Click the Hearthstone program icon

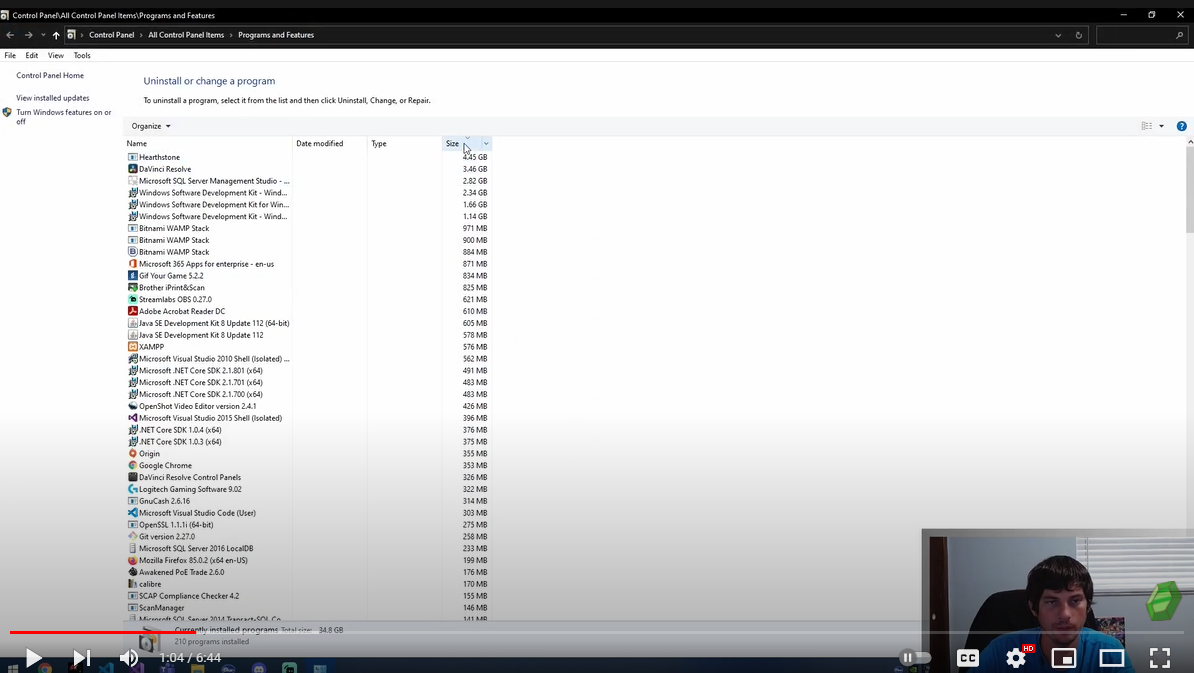click(x=132, y=157)
